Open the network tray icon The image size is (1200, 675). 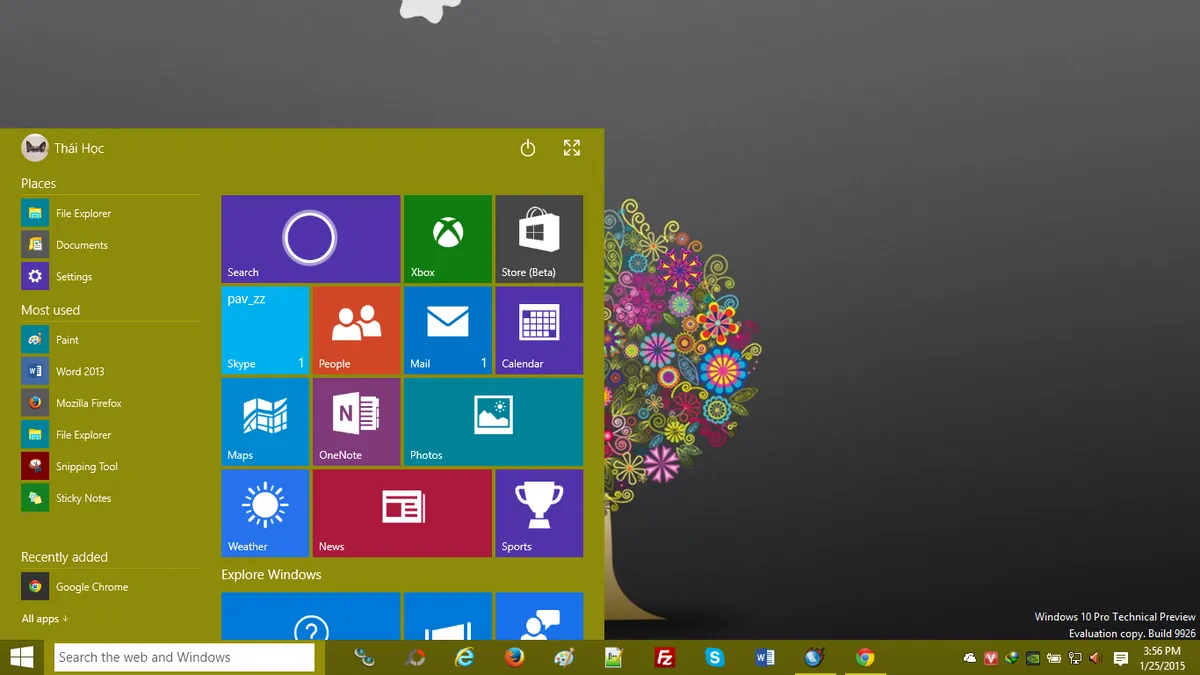[1075, 658]
